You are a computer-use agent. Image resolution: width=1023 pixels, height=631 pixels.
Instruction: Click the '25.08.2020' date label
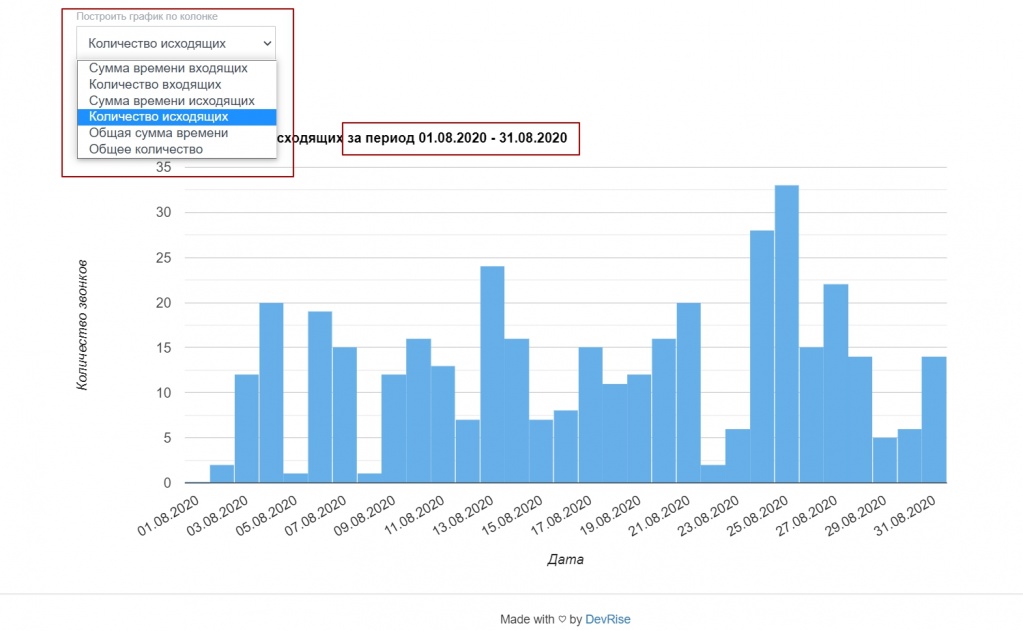[757, 516]
